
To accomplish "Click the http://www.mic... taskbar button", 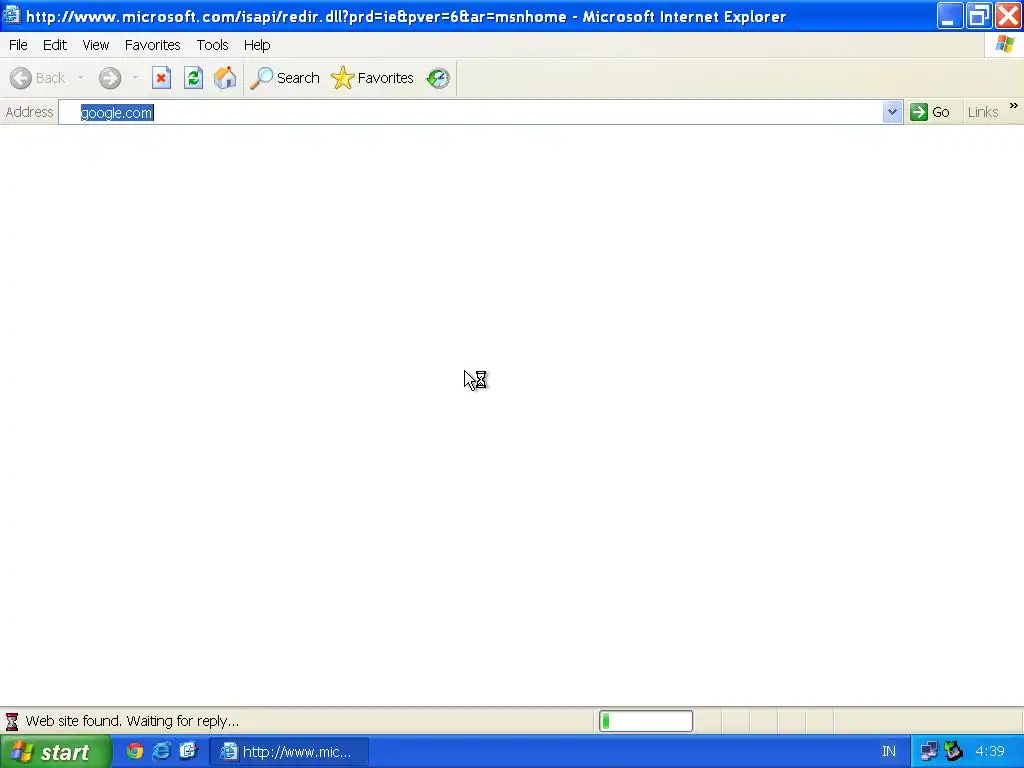I will (x=289, y=752).
